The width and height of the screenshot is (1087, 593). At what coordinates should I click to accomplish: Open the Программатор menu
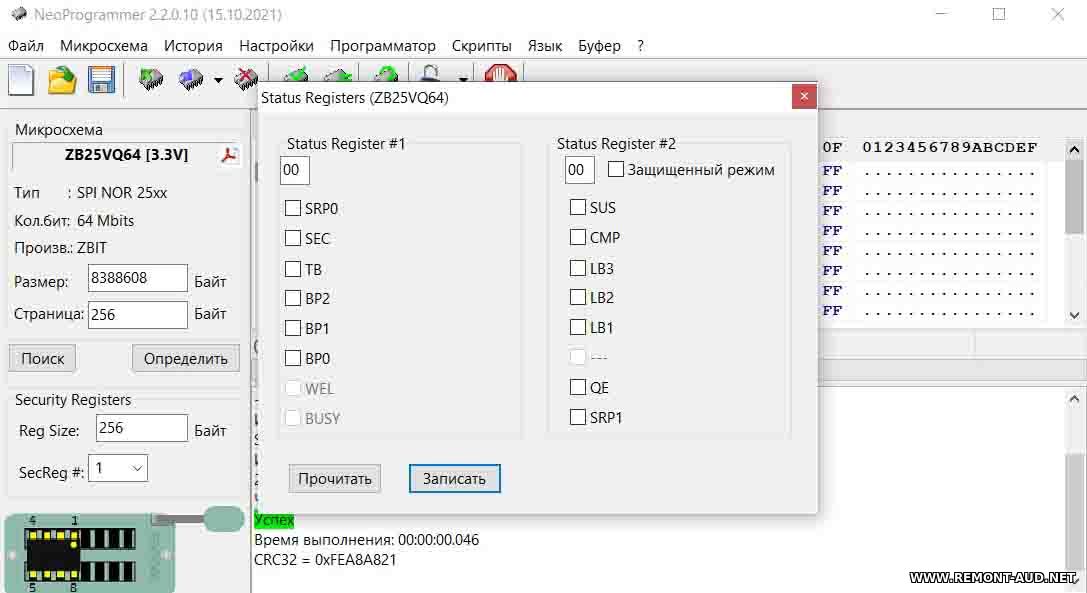pos(383,46)
